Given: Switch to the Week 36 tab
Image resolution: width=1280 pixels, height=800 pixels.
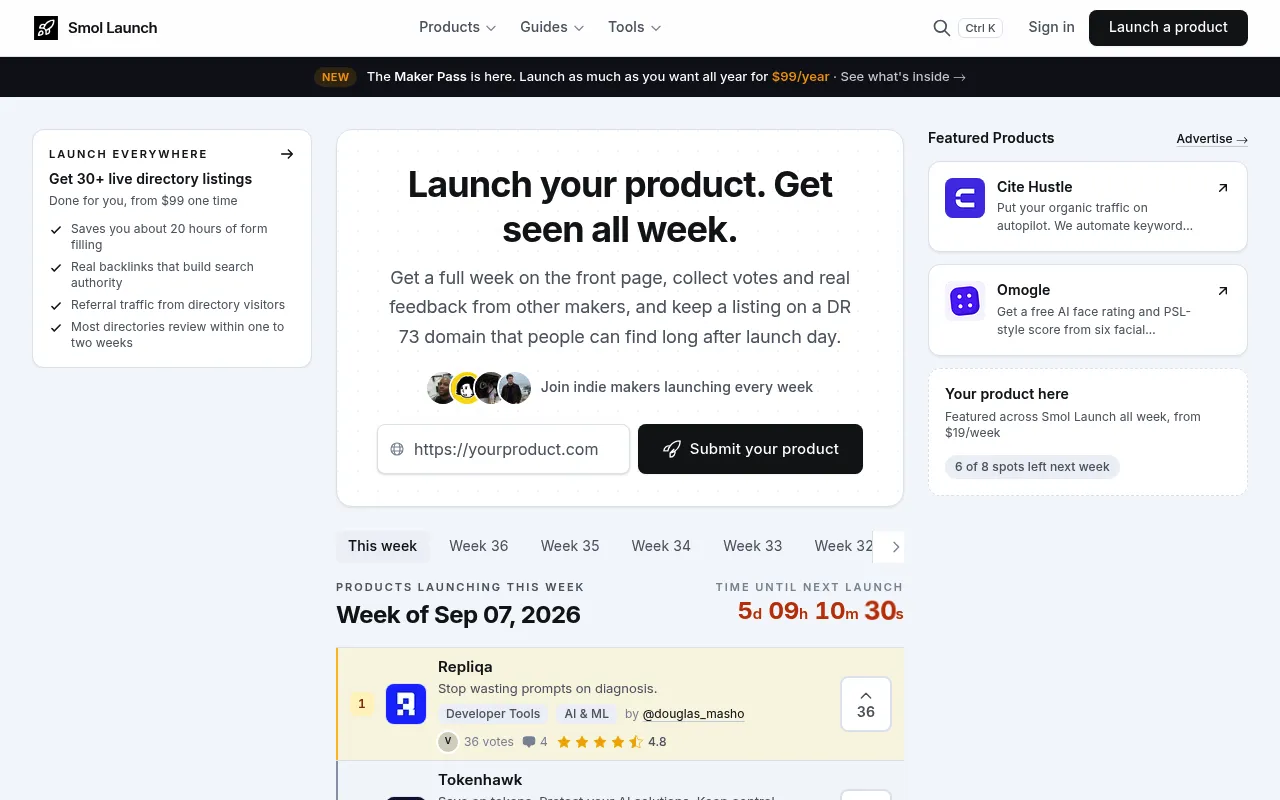Looking at the screenshot, I should (x=479, y=546).
